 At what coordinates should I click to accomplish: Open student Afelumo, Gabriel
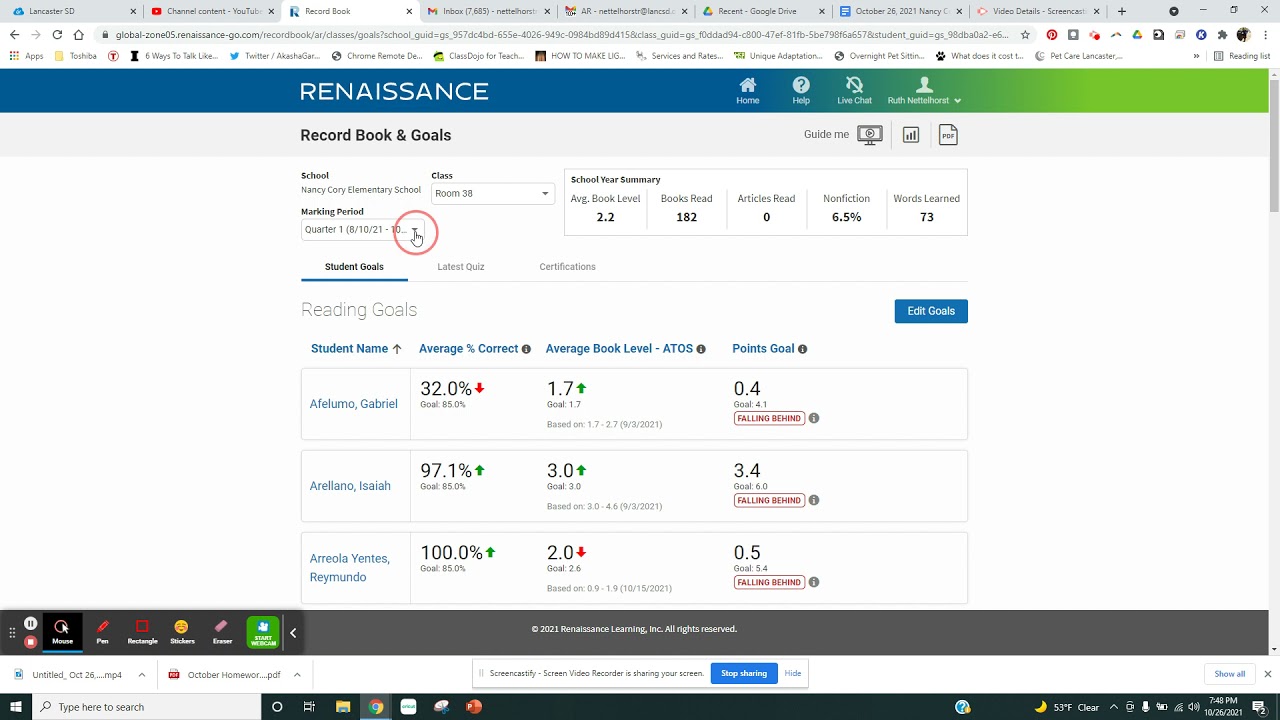(353, 404)
